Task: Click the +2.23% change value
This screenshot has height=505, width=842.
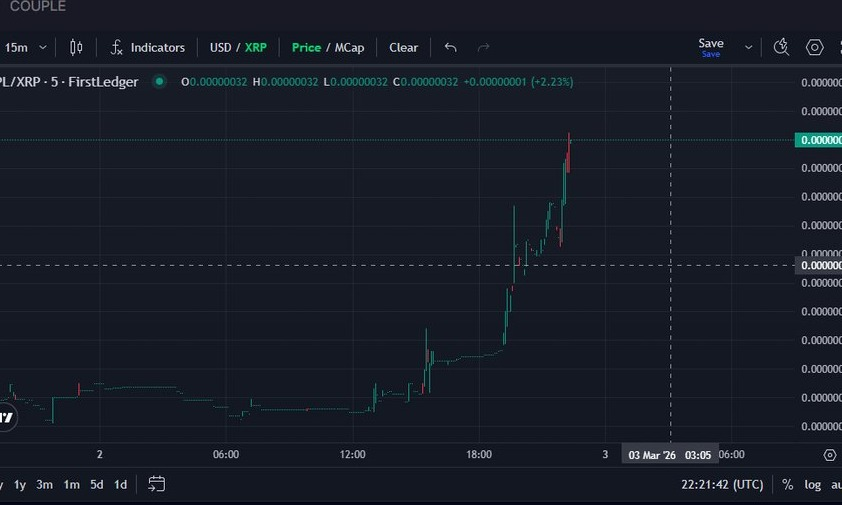Action: 552,82
